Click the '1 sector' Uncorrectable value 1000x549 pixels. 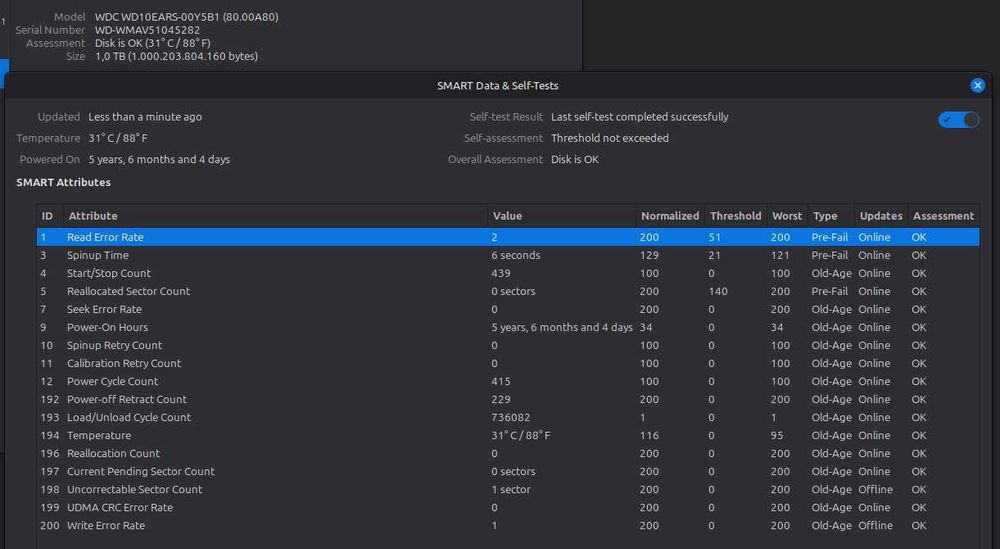(511, 489)
